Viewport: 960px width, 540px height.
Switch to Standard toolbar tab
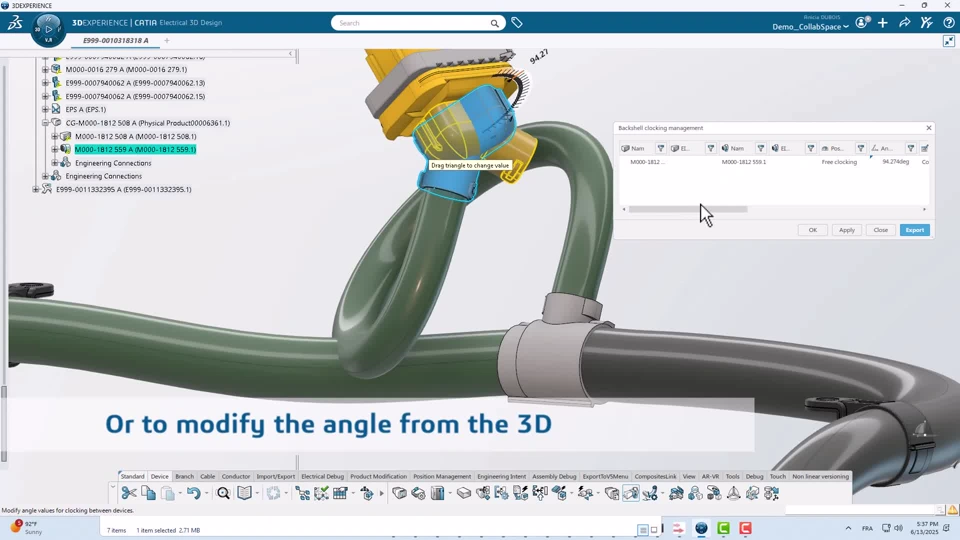tap(132, 476)
